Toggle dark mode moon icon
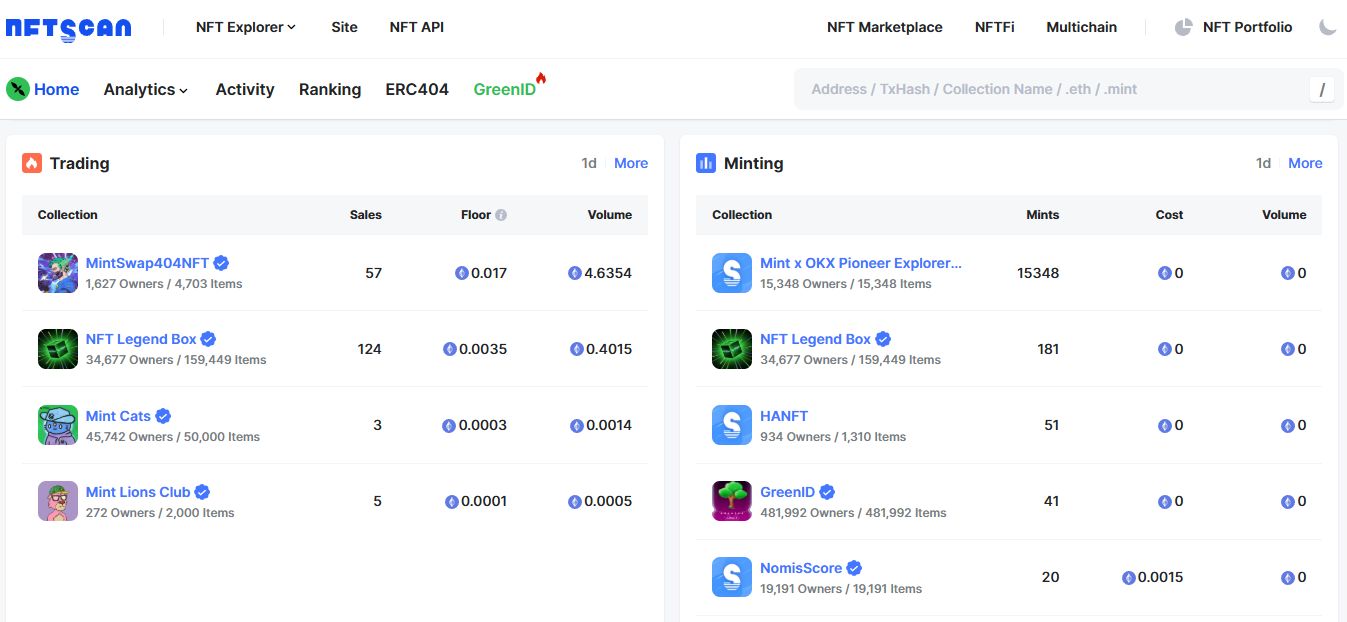The height and width of the screenshot is (622, 1347). 1327,27
